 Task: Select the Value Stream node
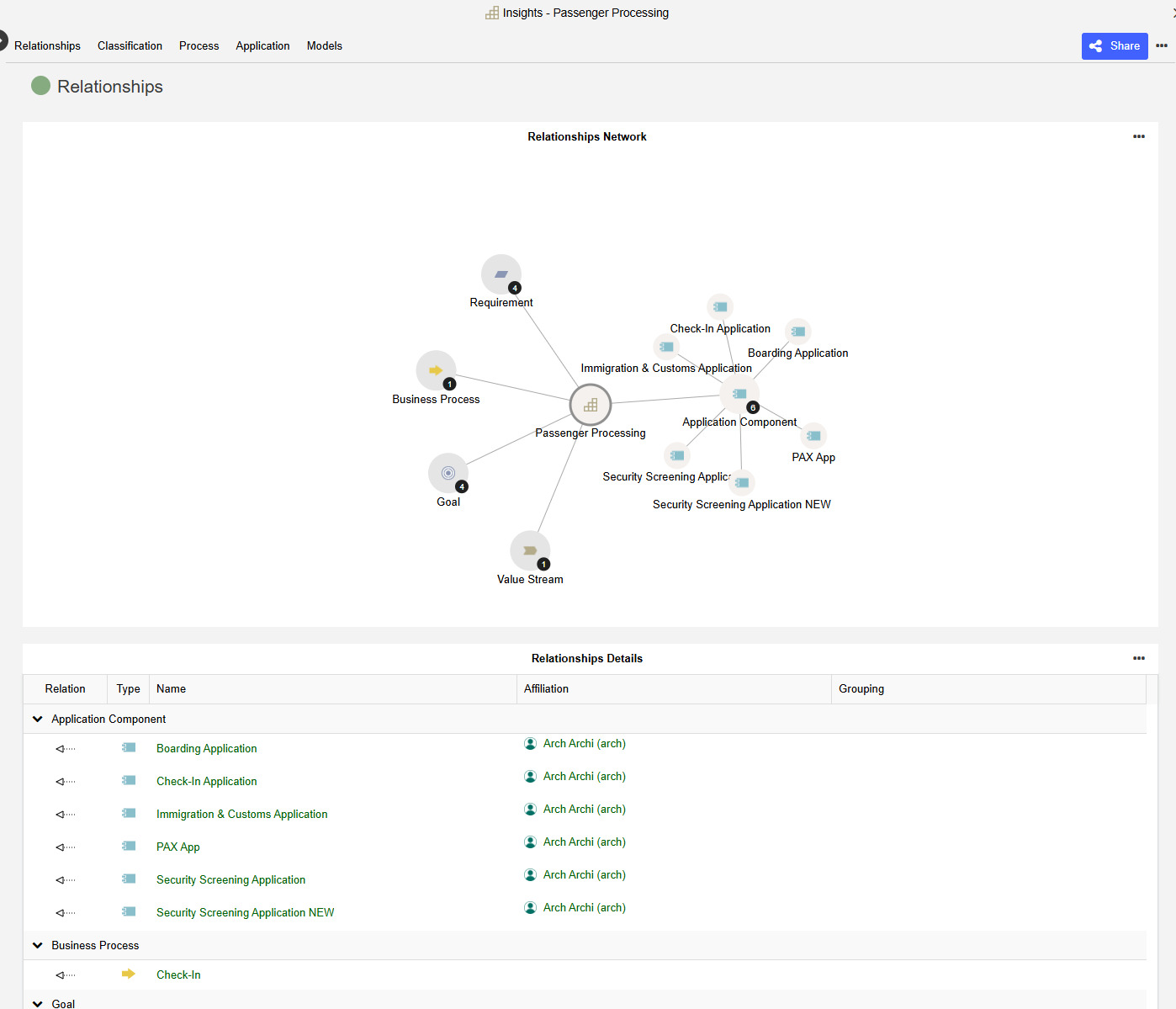pos(530,550)
